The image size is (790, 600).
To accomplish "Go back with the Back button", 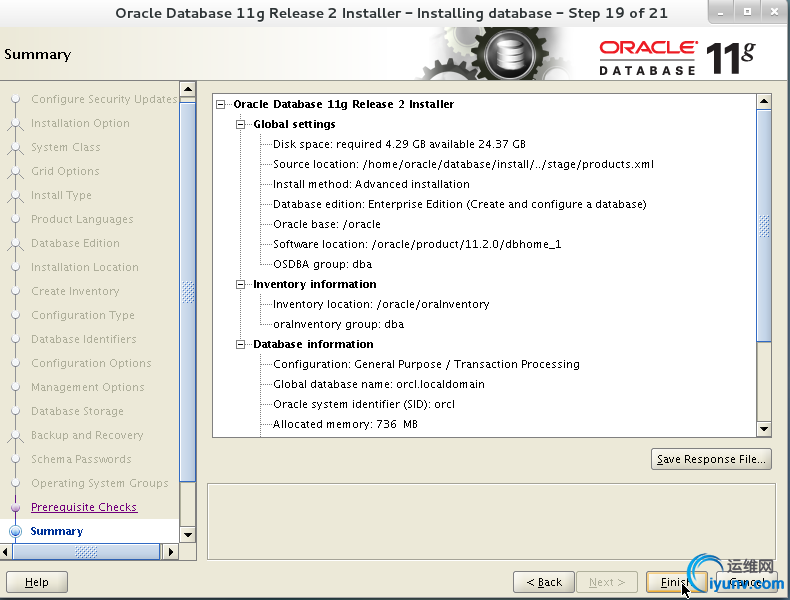I will click(x=544, y=582).
